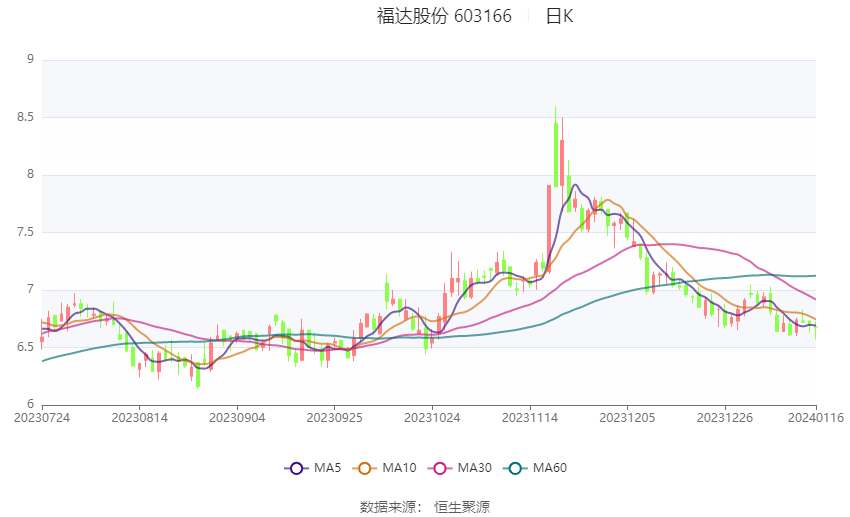
Task: Click the MA60 legend label text
Action: [x=550, y=468]
